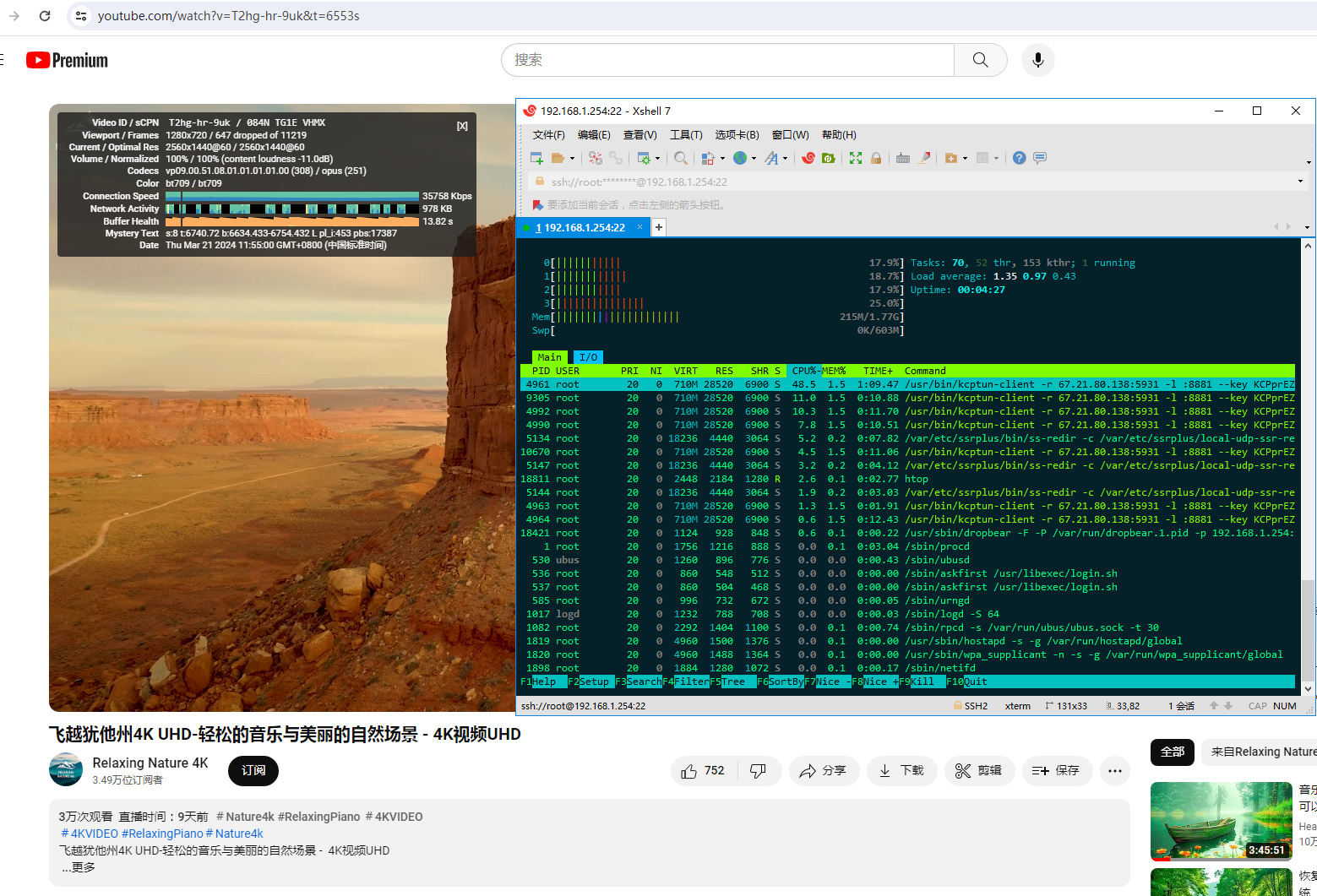Open session Properties gear icon in Xshell
Viewport: 1317px width, 896px height.
pyautogui.click(x=644, y=158)
